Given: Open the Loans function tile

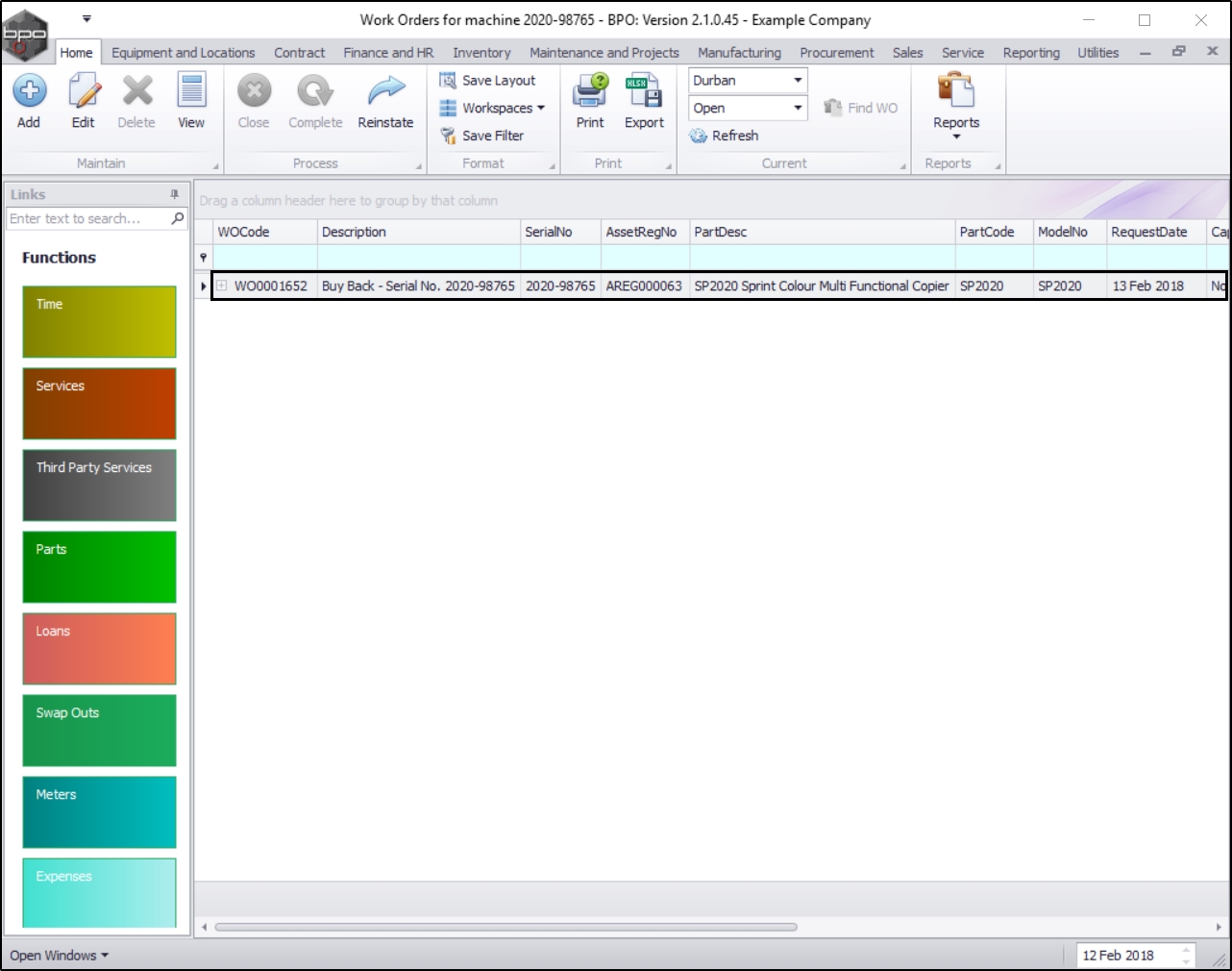Looking at the screenshot, I should [x=100, y=649].
